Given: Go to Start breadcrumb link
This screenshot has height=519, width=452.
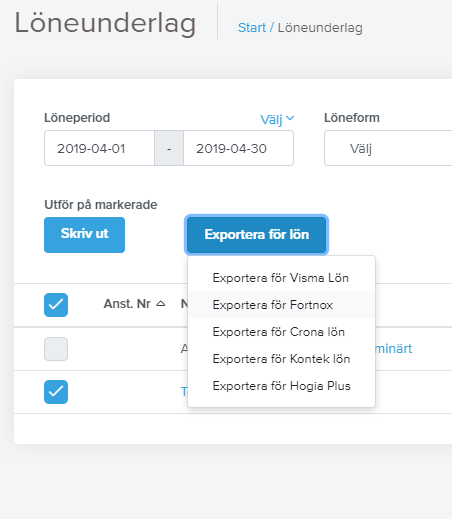Looking at the screenshot, I should point(252,28).
